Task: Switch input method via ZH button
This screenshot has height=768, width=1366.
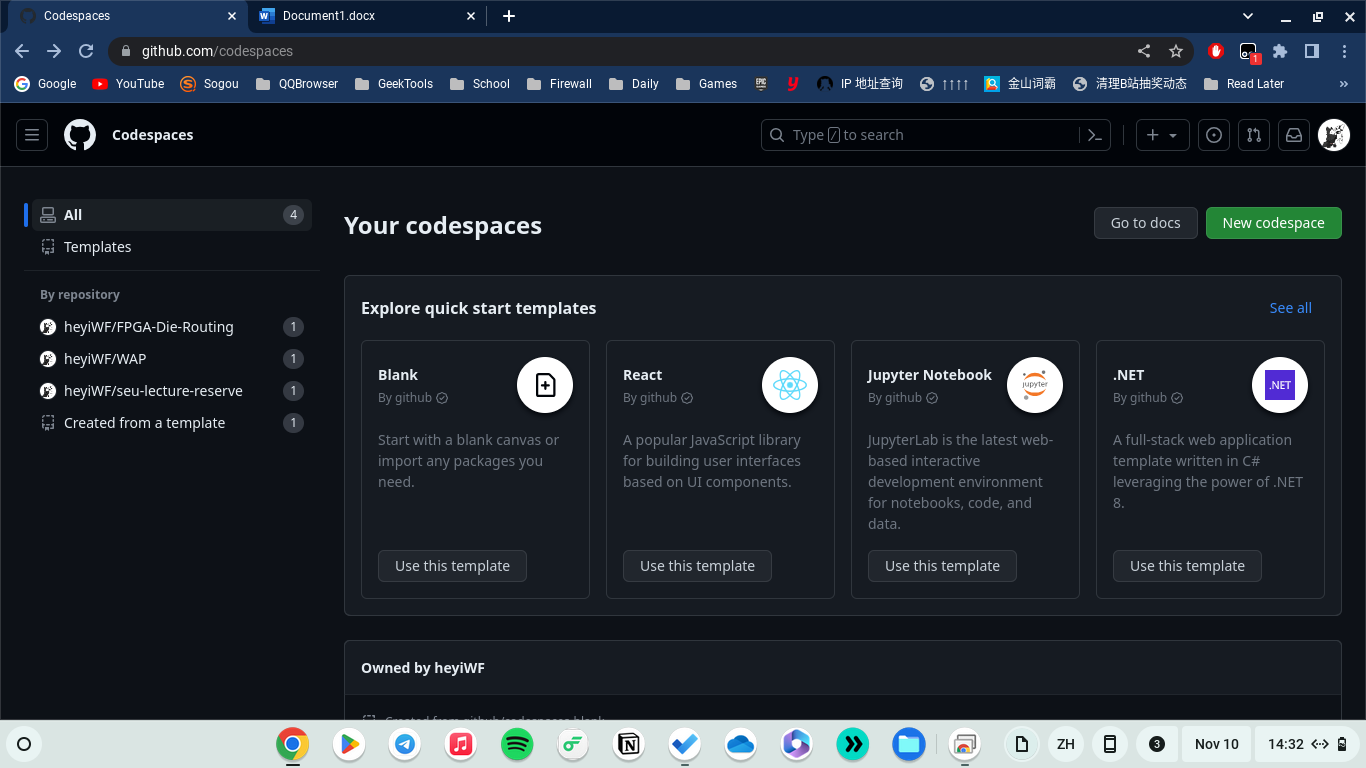Action: tap(1066, 744)
